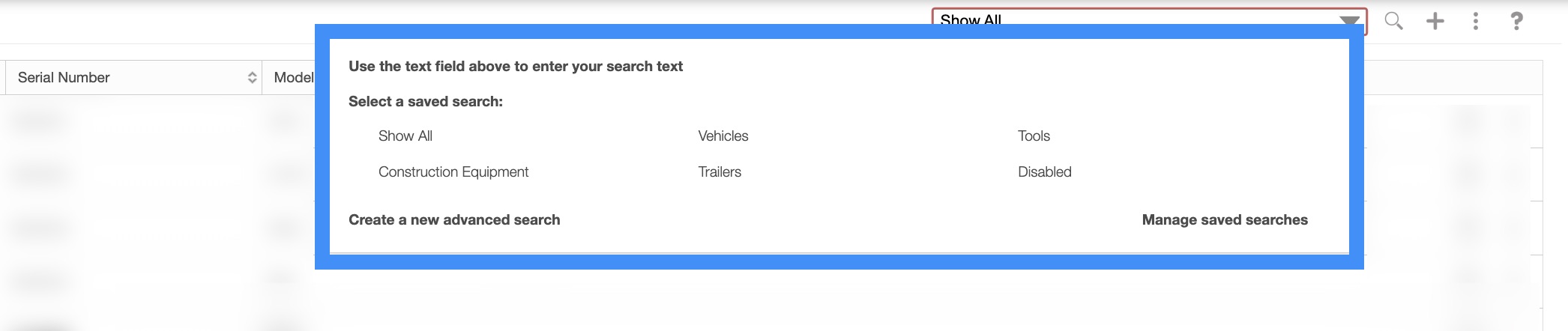The image size is (1568, 331).
Task: Choose the Trailers saved search
Action: click(720, 172)
